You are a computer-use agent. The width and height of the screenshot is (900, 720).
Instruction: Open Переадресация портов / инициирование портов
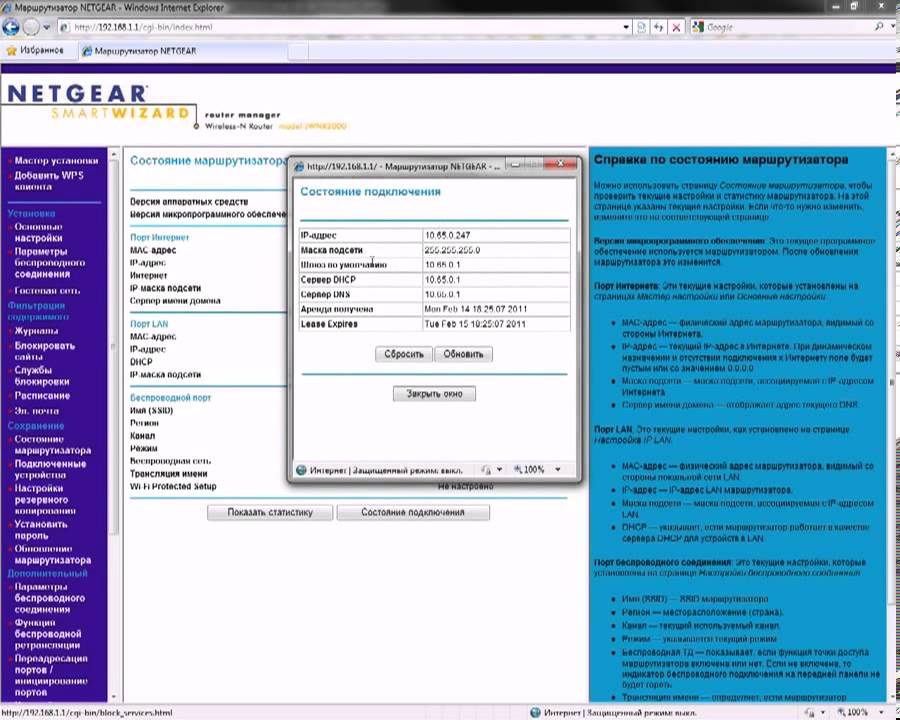51,675
